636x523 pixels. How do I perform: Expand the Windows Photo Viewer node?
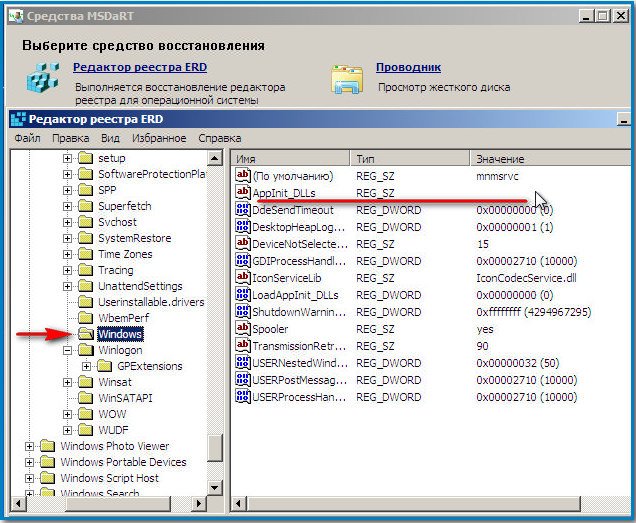click(x=30, y=446)
